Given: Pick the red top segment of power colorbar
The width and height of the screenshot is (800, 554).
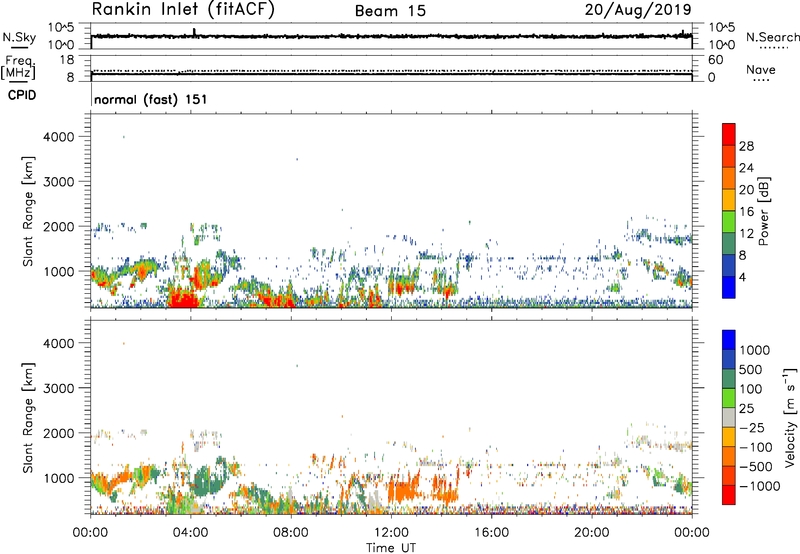Looking at the screenshot, I should (x=729, y=134).
